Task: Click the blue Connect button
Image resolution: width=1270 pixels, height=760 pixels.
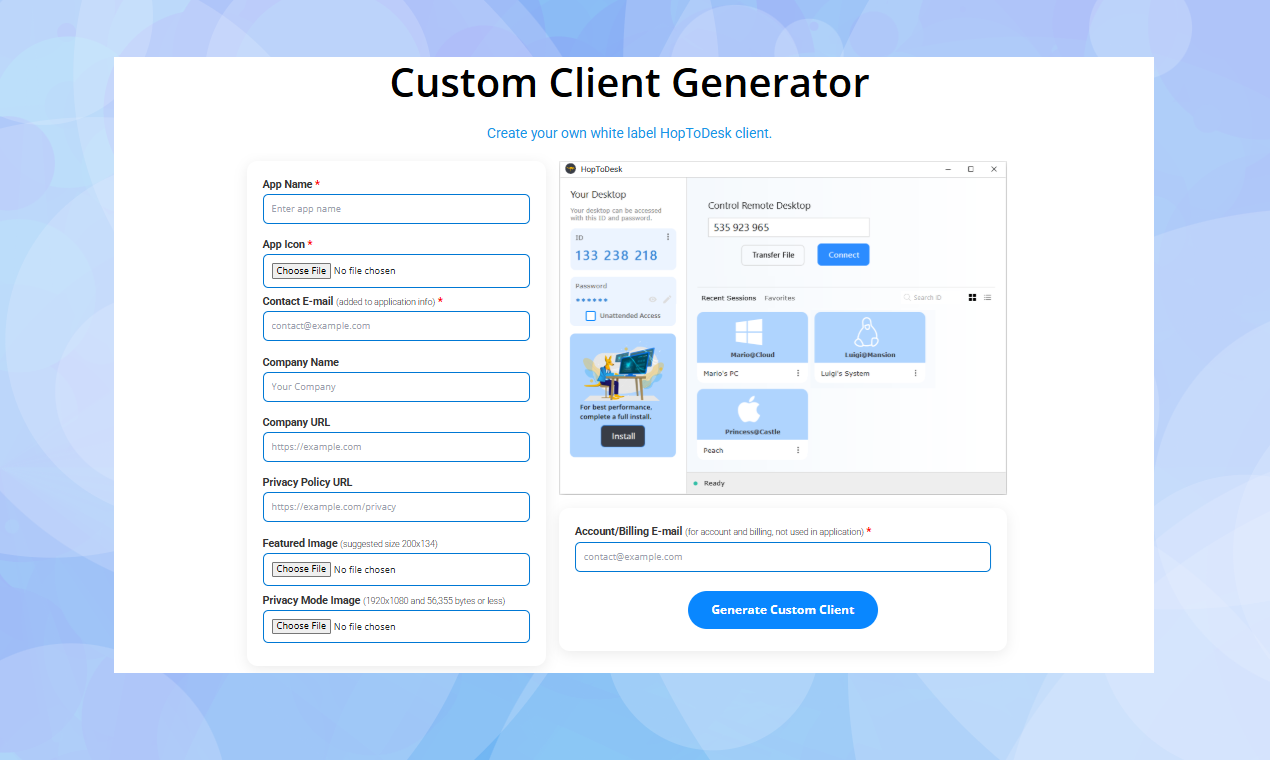Action: [x=844, y=255]
